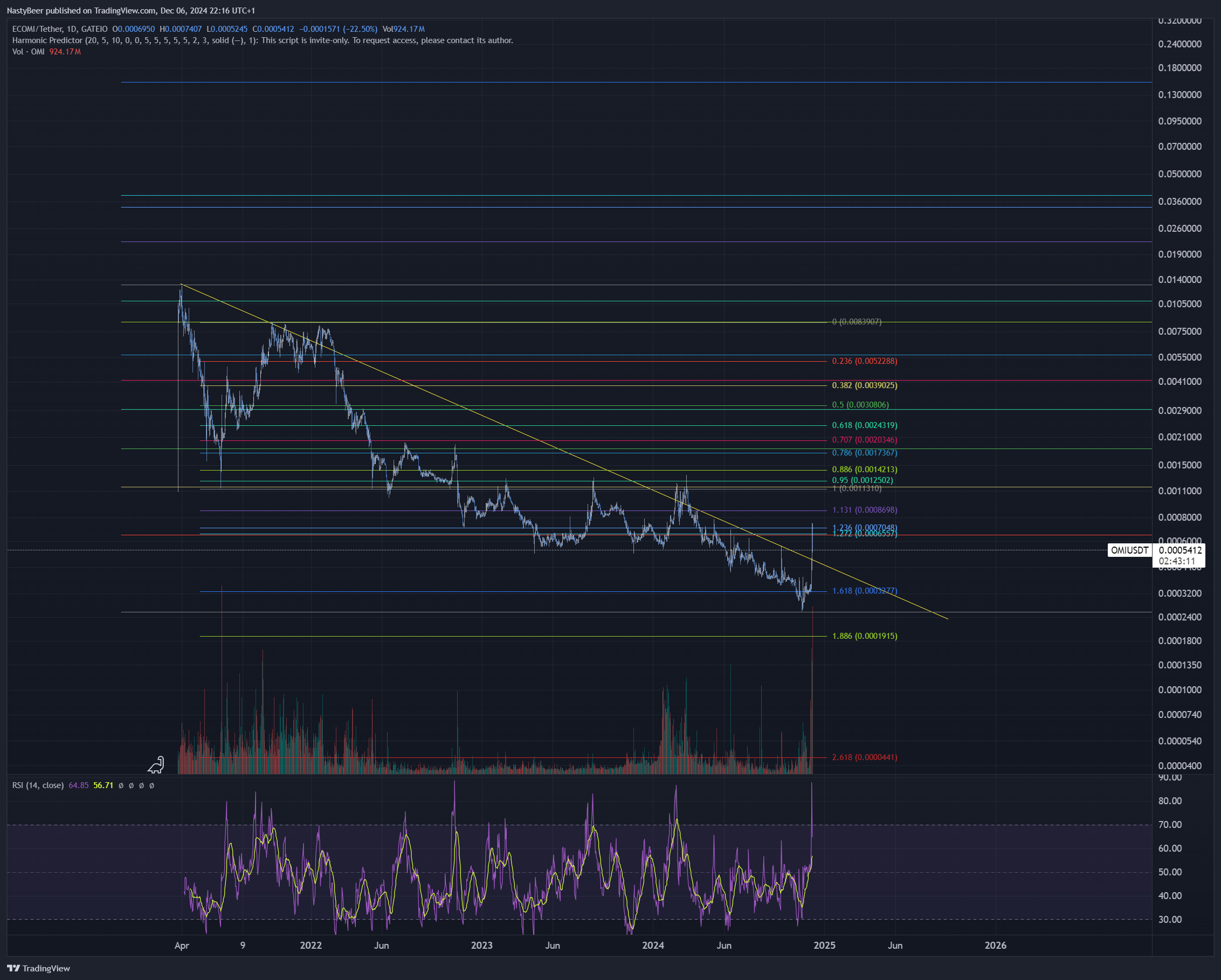Select the Fib level label 0.236 (0.0052288)

[864, 361]
